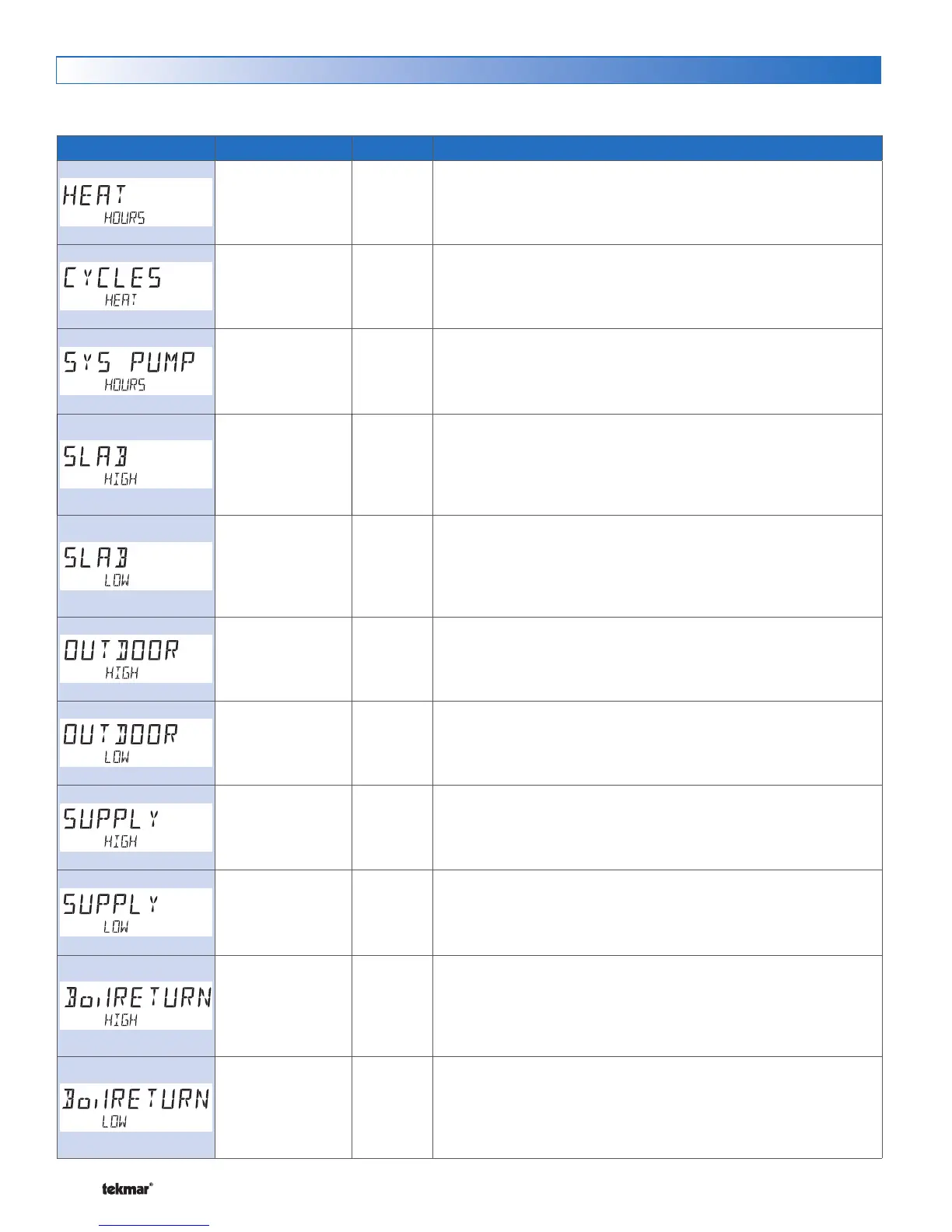Click the HEAT HOURS display image

click(135, 202)
